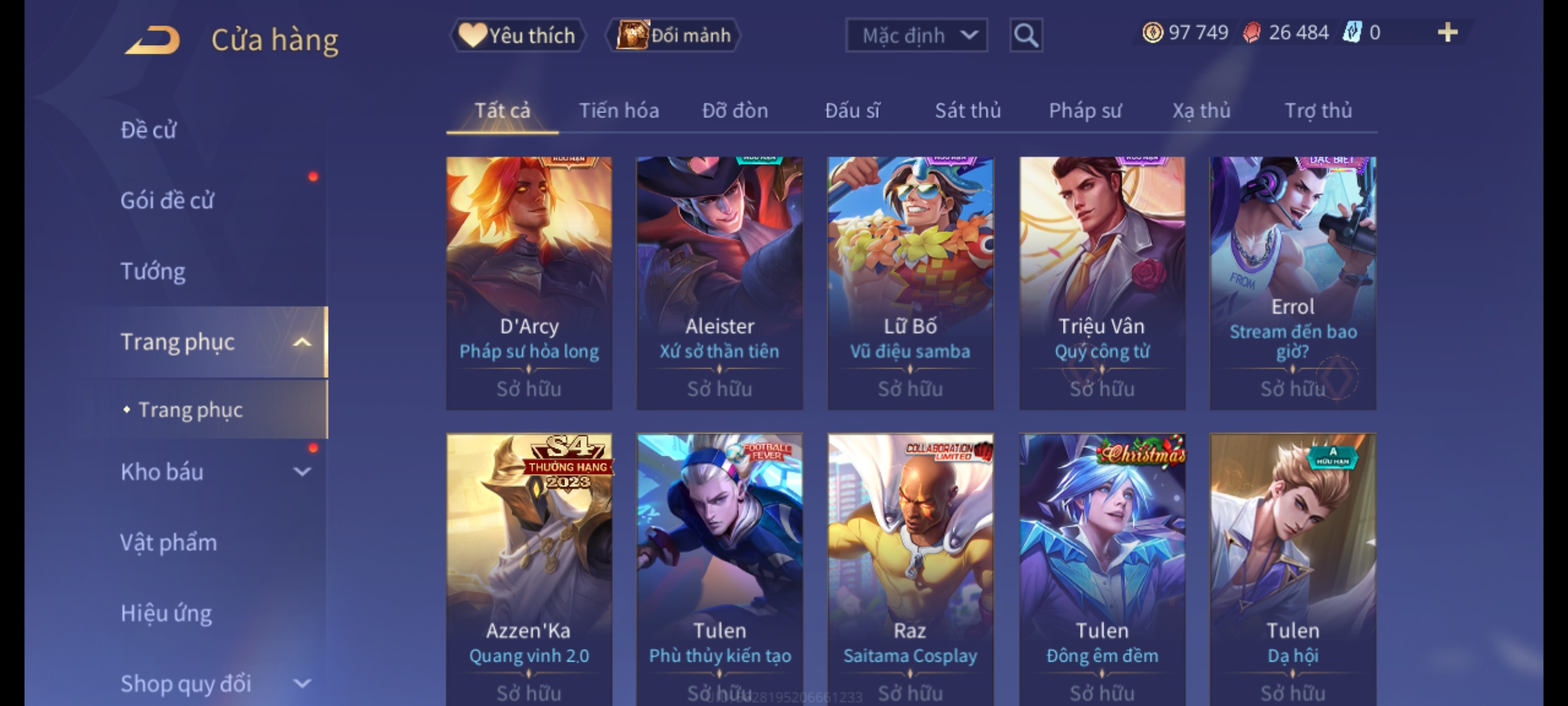
Task: Tap the back arrow icon beside Cửa hàng
Action: pyautogui.click(x=153, y=40)
